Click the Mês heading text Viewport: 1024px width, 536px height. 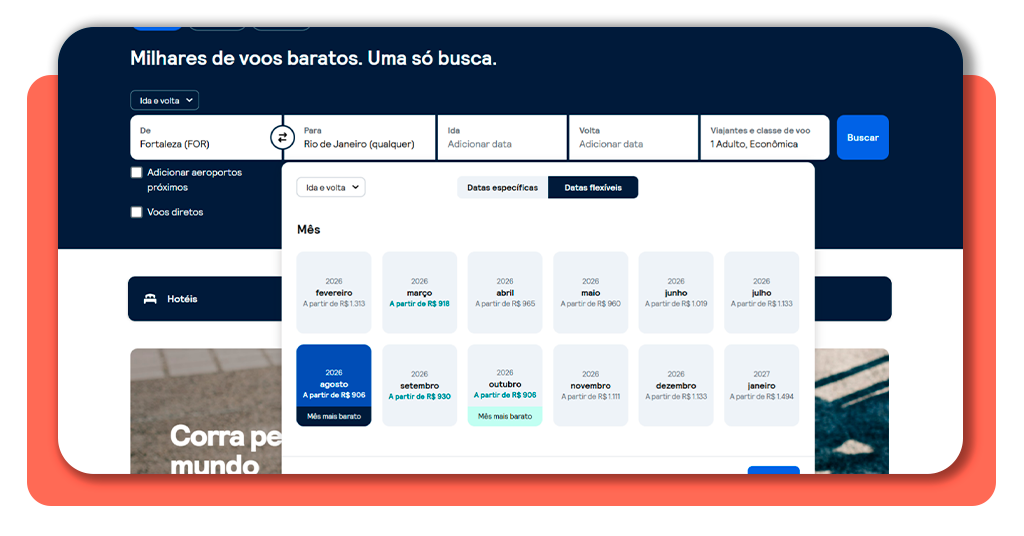(x=308, y=230)
